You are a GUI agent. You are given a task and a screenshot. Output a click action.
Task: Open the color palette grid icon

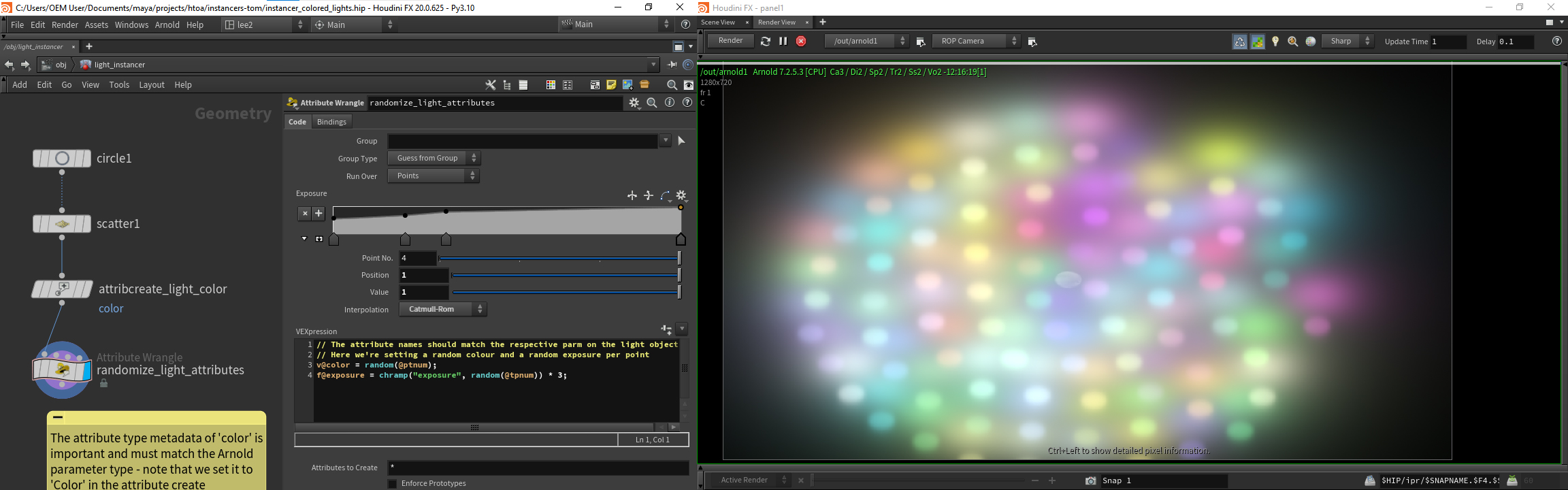(551, 85)
